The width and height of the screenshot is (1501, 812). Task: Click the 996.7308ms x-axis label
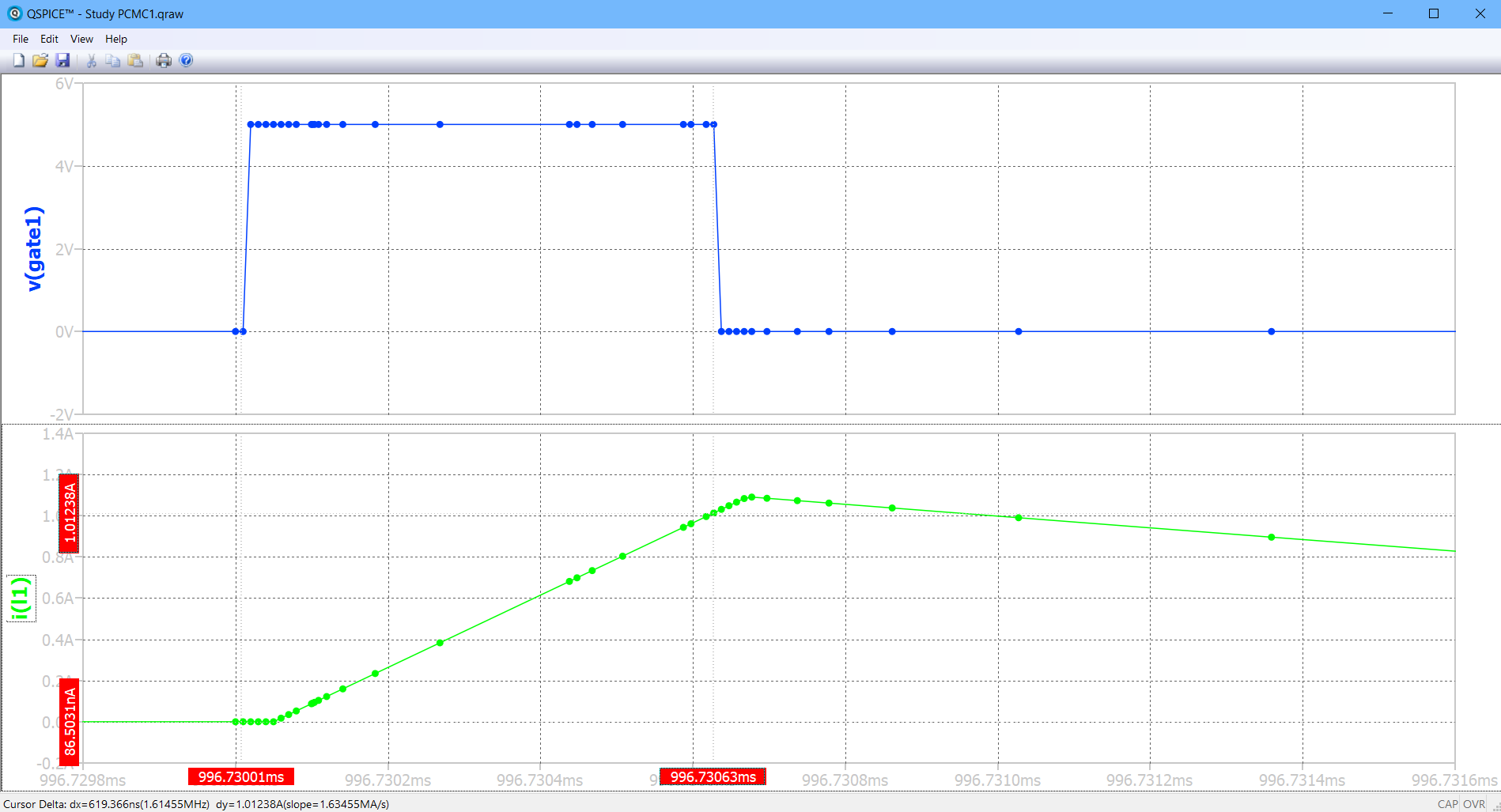(845, 780)
